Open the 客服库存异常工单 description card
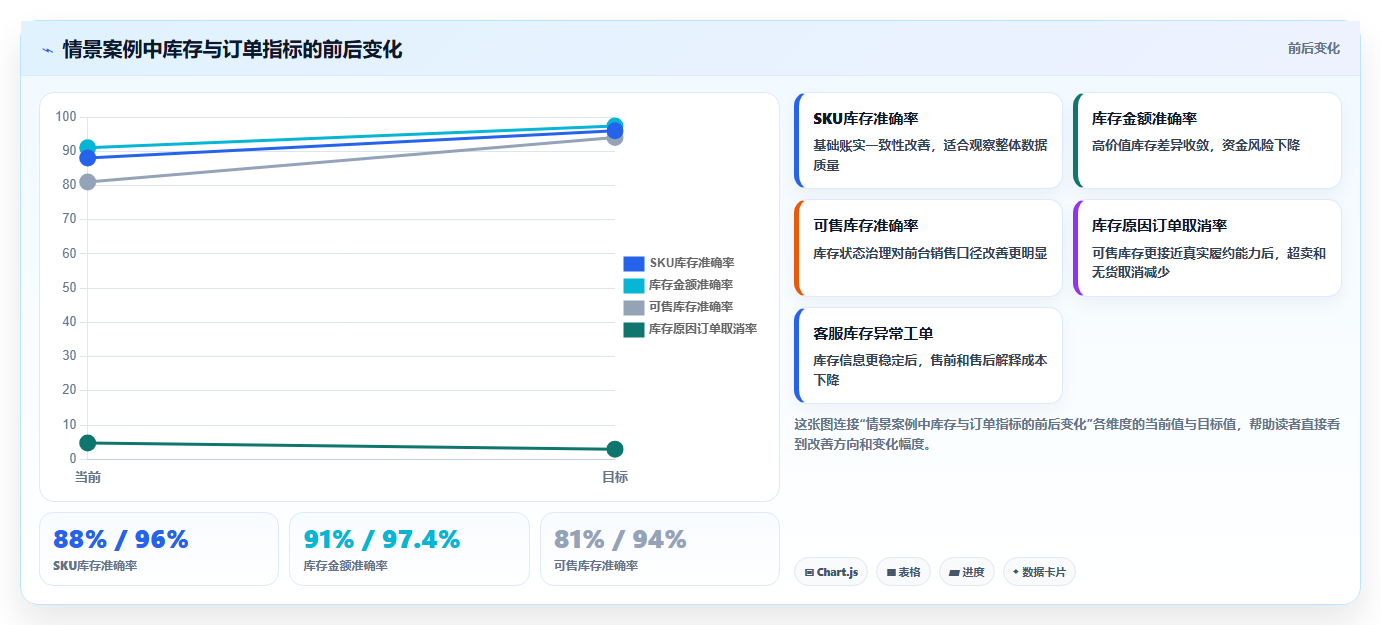This screenshot has width=1381, height=625. (928, 355)
